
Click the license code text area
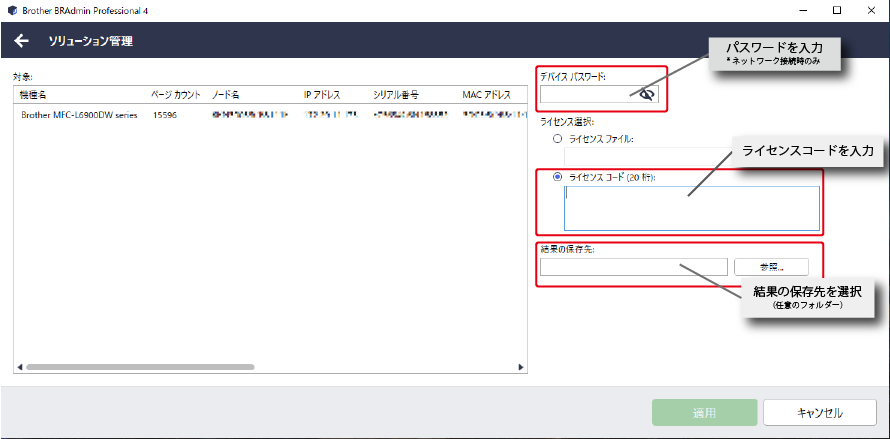coord(691,208)
